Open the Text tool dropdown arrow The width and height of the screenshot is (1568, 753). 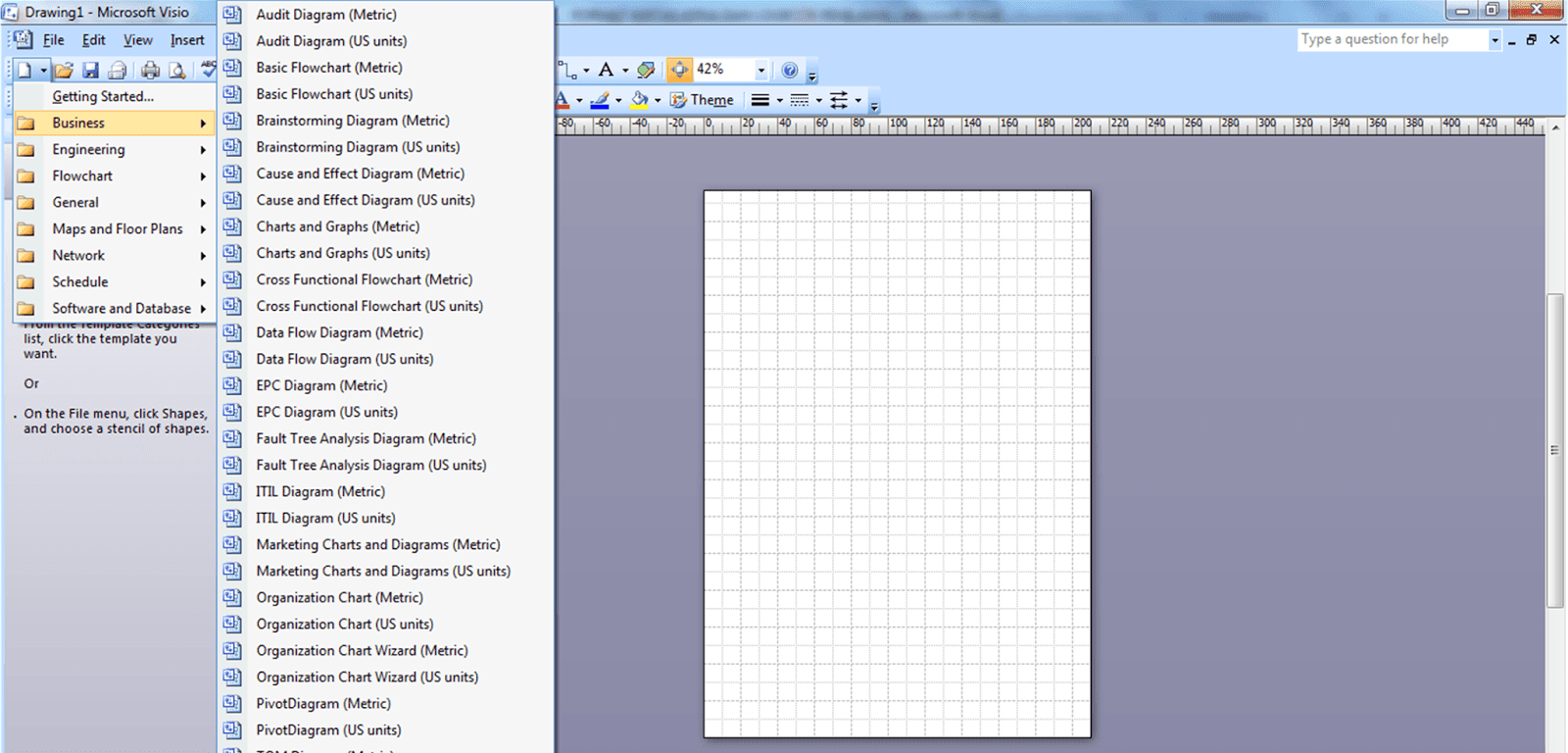coord(625,71)
